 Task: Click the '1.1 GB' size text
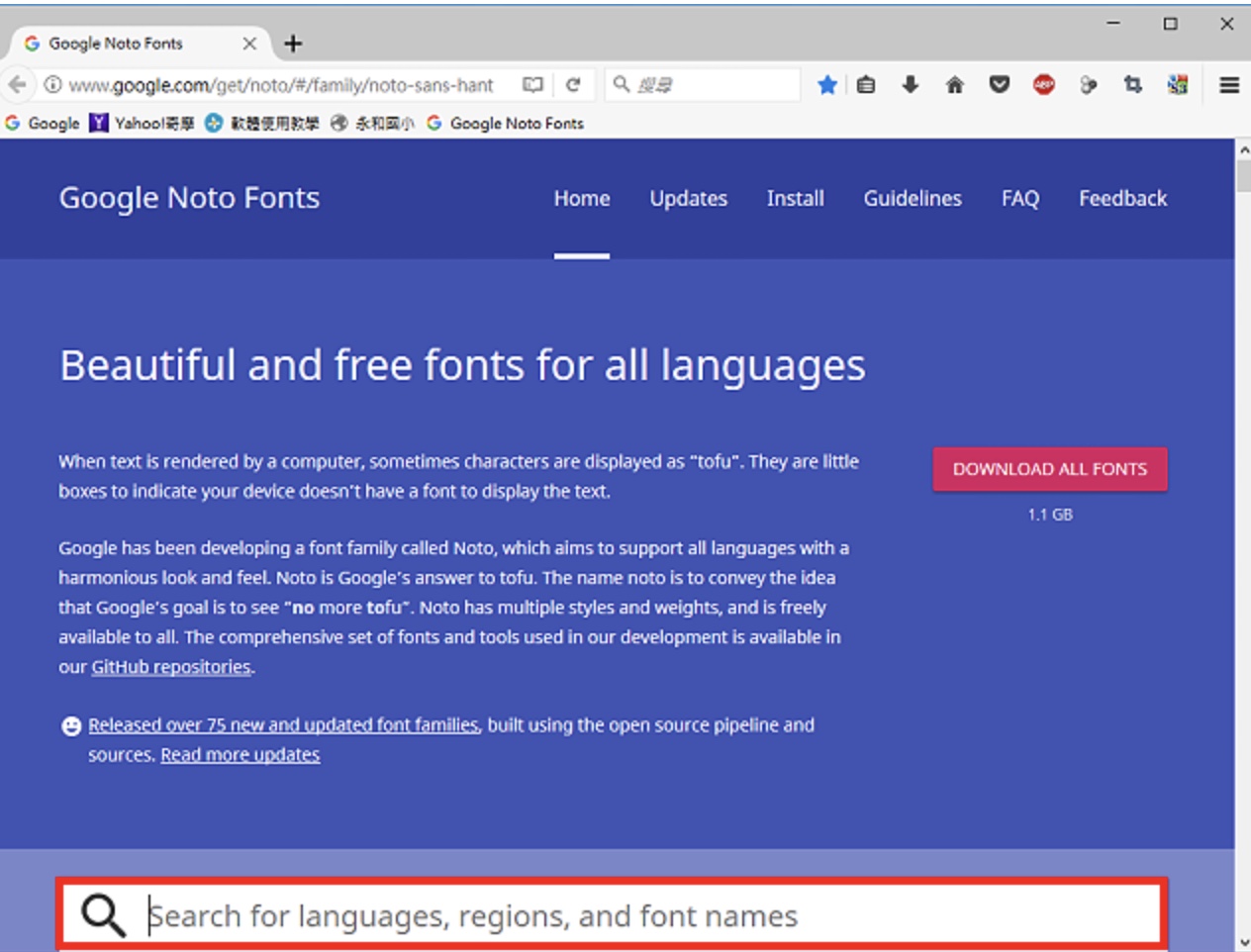pos(1050,515)
